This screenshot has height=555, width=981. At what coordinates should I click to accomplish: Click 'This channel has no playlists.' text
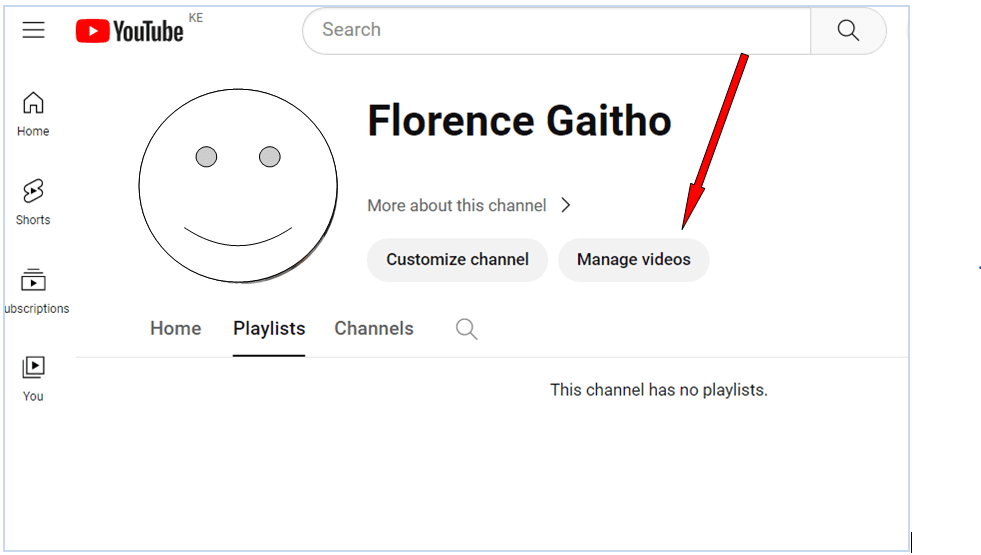tap(659, 390)
